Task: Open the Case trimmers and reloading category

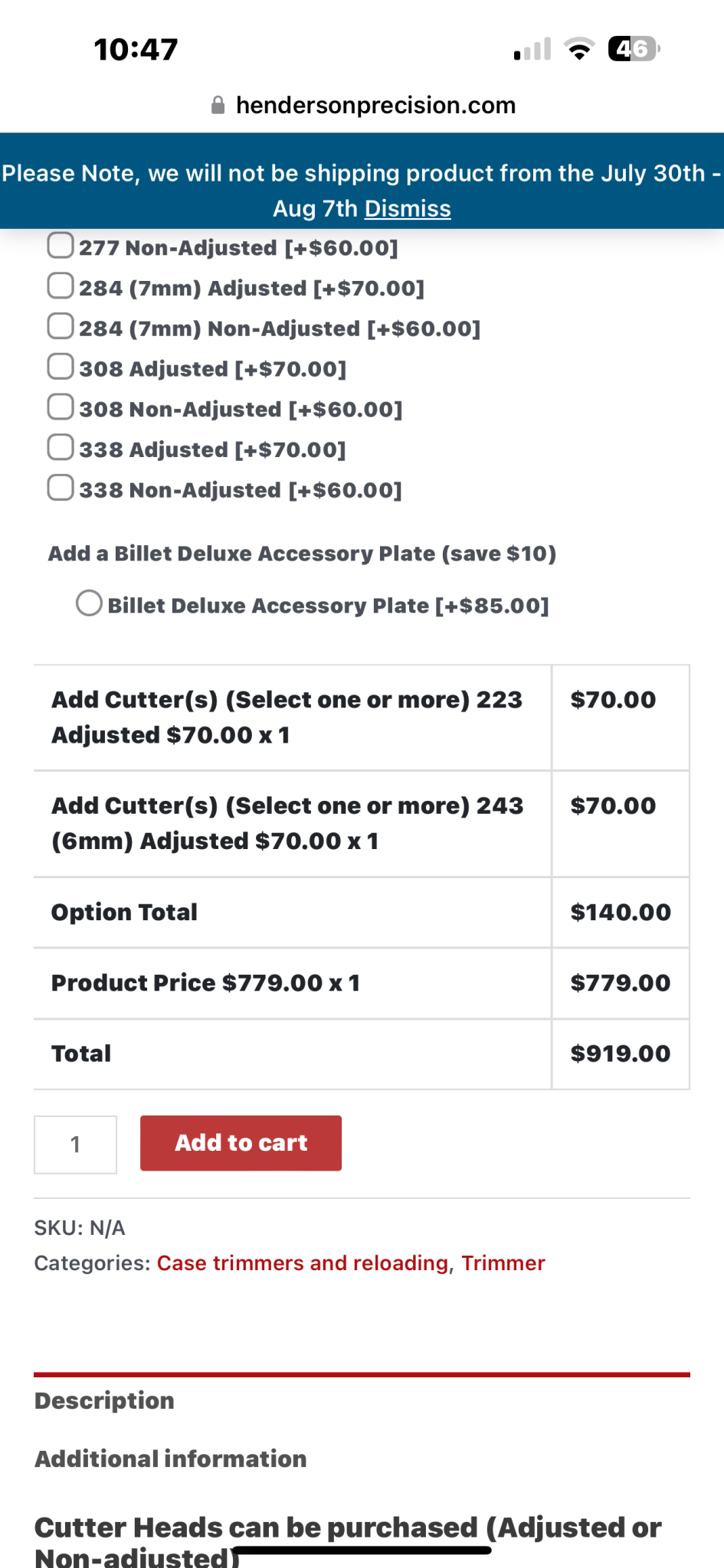Action: 303,1263
